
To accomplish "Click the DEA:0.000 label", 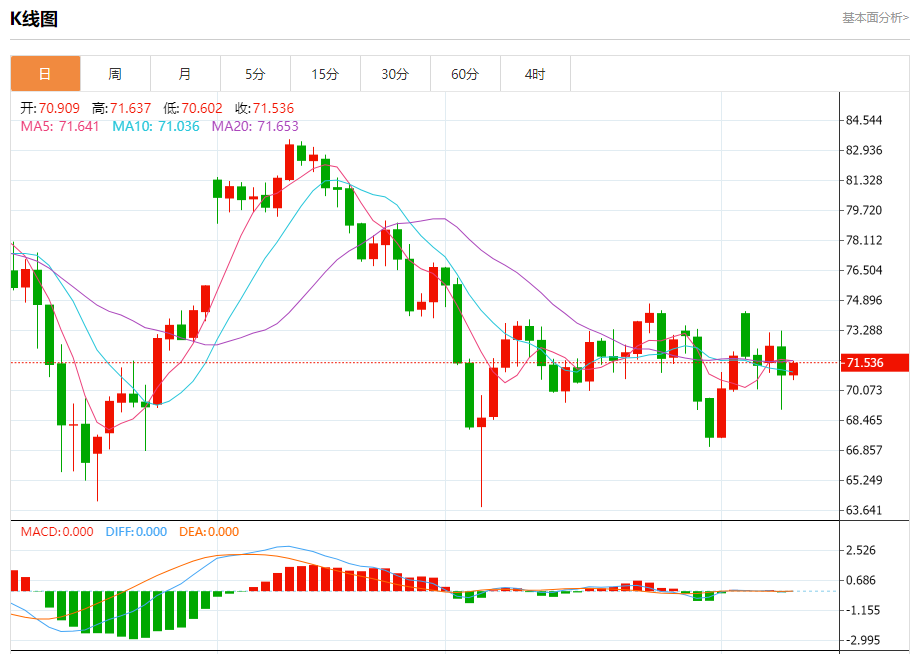I will click(208, 532).
